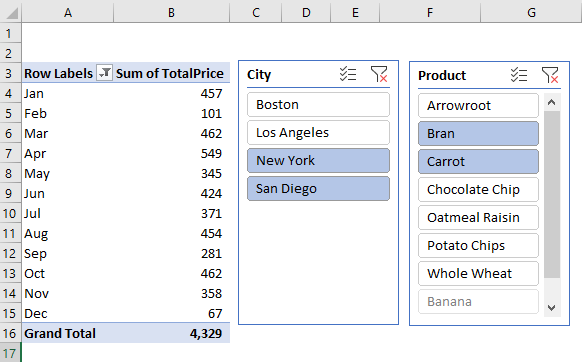Select column B header
The width and height of the screenshot is (582, 362).
(171, 12)
